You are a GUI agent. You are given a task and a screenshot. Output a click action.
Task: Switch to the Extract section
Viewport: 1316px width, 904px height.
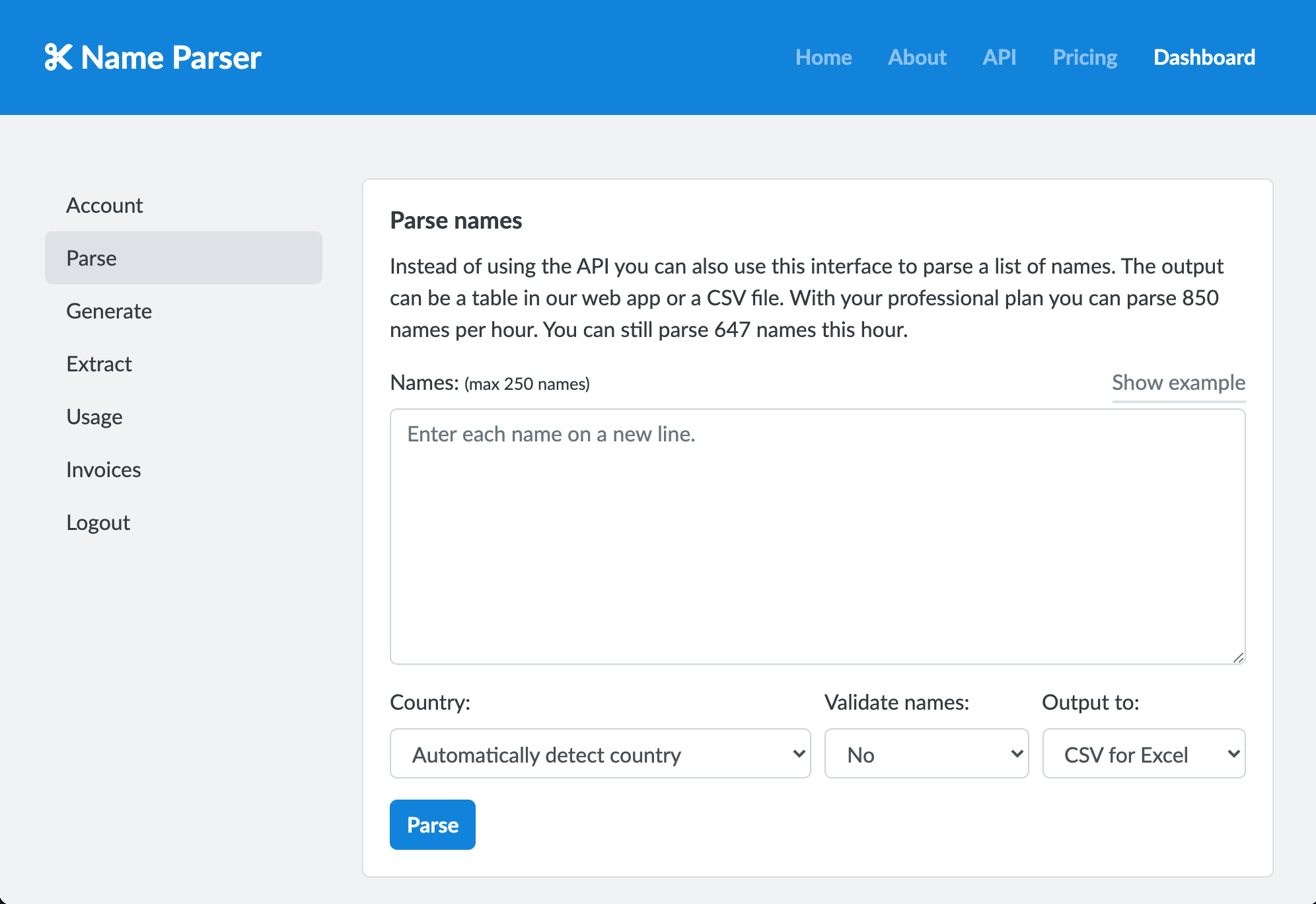(x=98, y=363)
